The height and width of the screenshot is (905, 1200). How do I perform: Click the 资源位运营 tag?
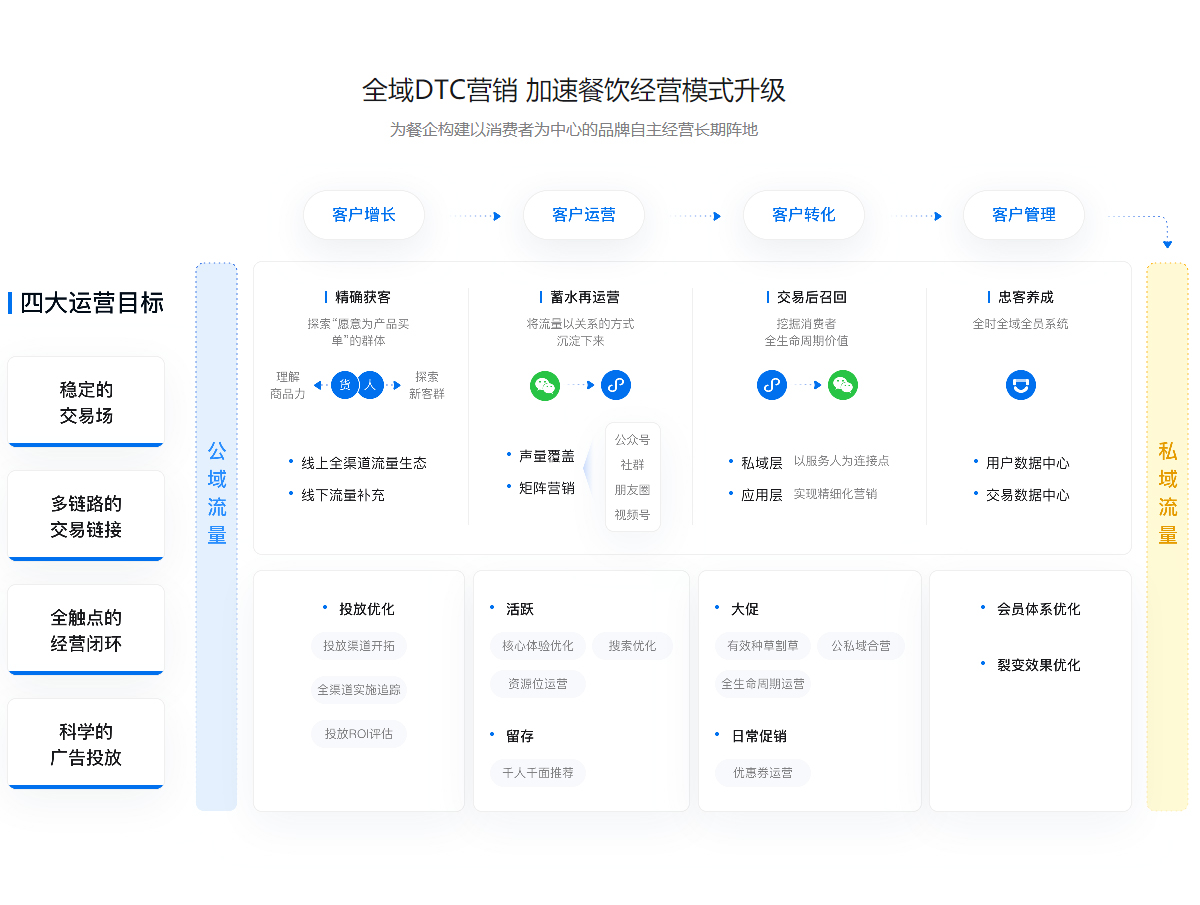click(538, 684)
